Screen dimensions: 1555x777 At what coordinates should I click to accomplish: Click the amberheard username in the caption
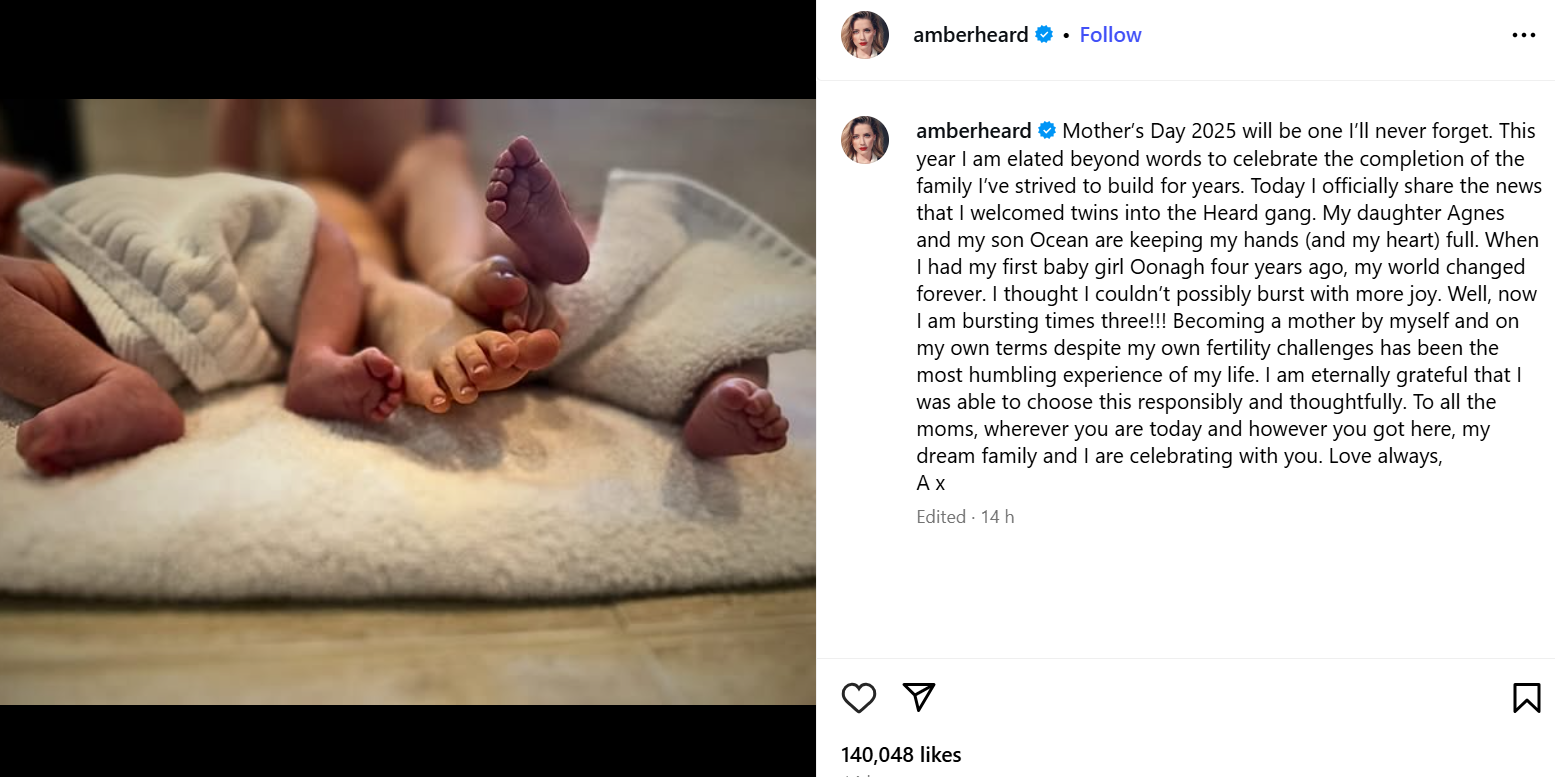point(973,131)
